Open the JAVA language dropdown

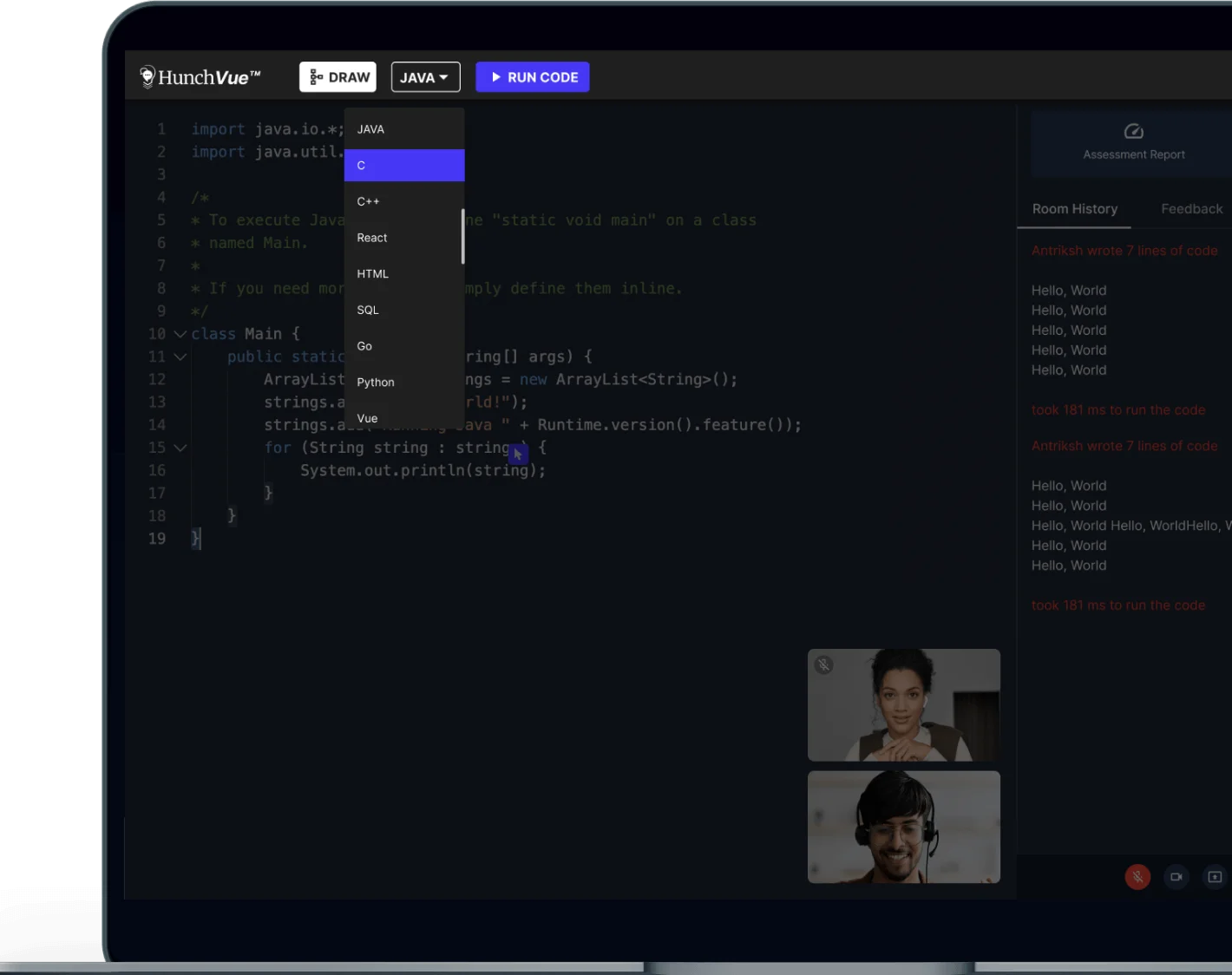pos(425,77)
